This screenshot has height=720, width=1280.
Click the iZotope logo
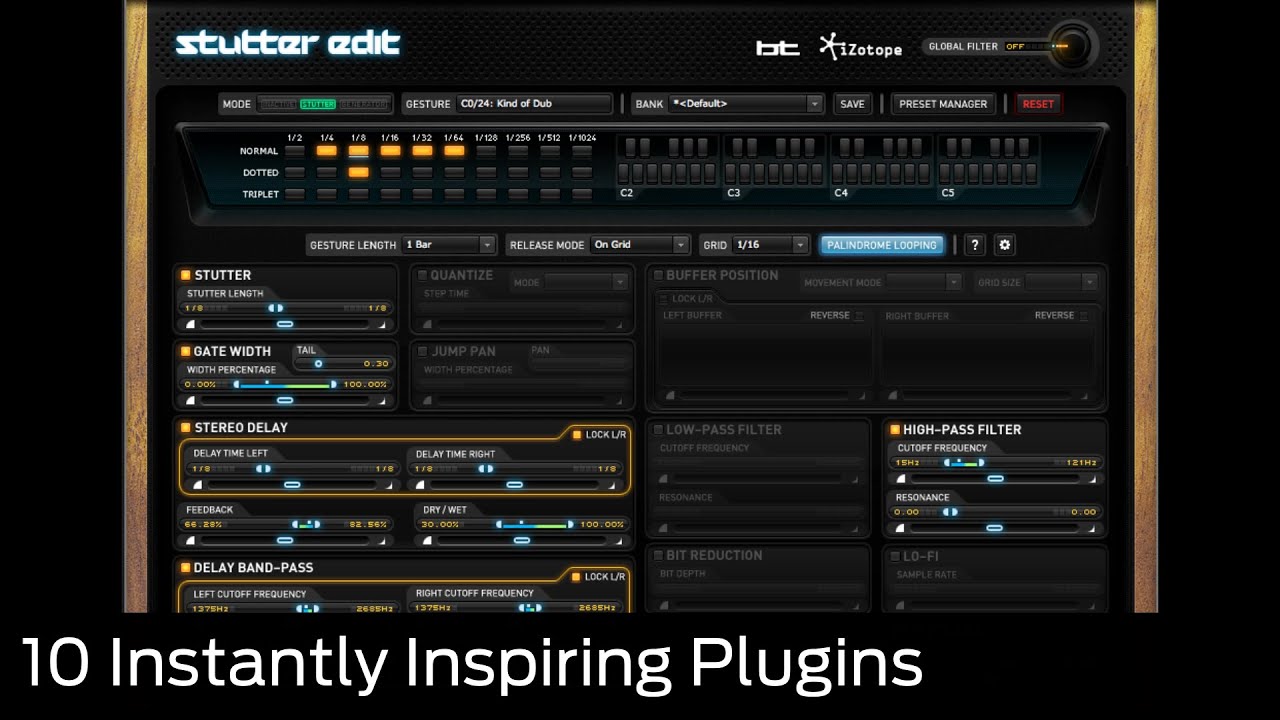point(860,47)
